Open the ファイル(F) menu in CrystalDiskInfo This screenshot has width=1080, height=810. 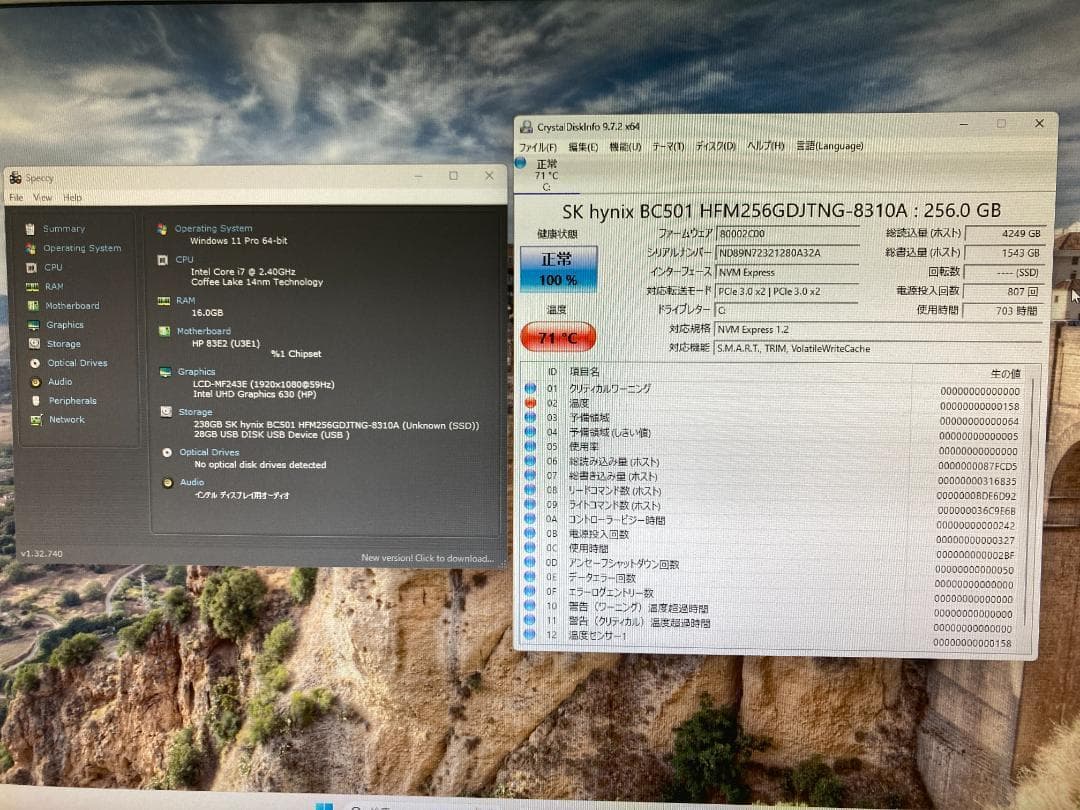(535, 146)
